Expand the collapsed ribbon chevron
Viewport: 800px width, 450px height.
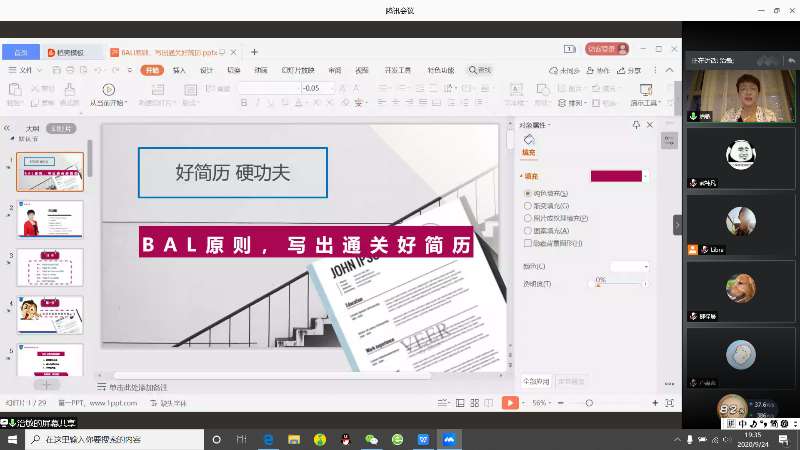click(x=669, y=70)
